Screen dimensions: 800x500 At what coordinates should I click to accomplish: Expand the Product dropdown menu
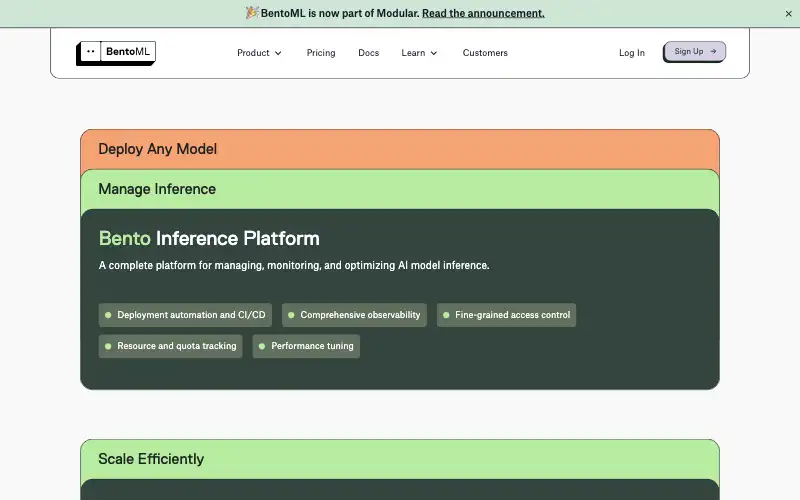click(259, 53)
